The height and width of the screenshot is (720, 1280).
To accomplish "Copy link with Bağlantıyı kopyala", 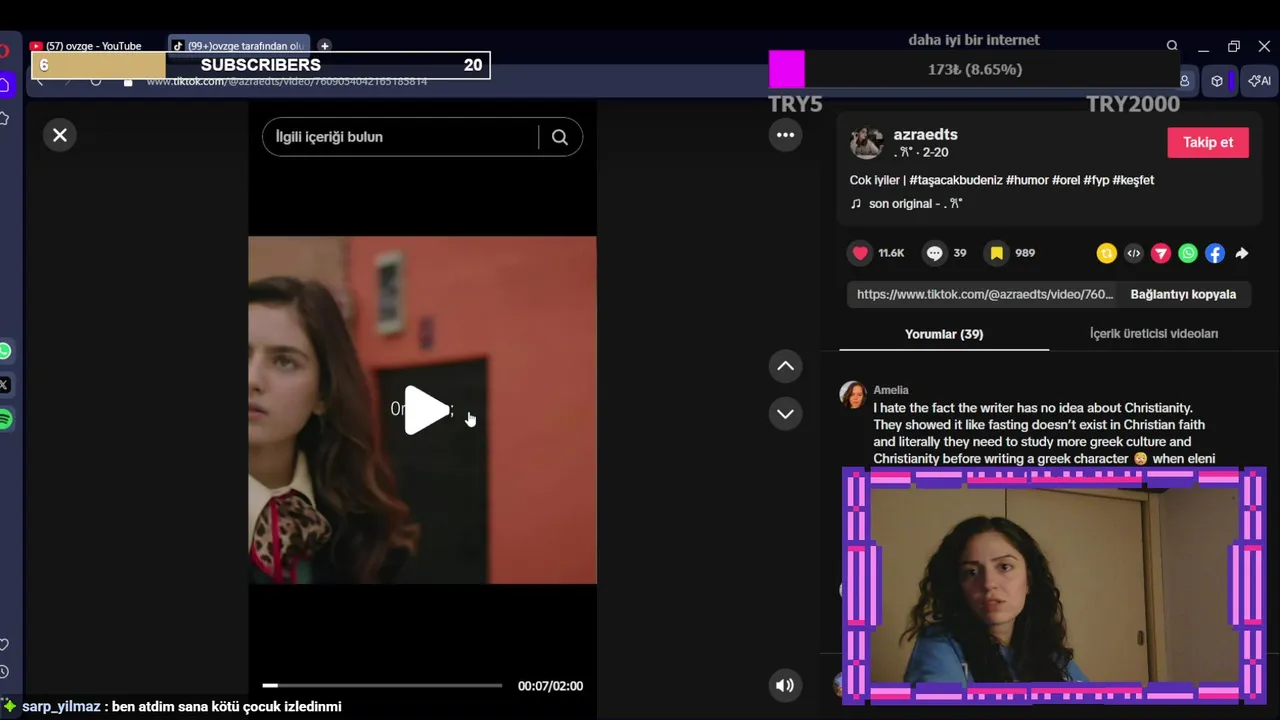I will pyautogui.click(x=1183, y=294).
